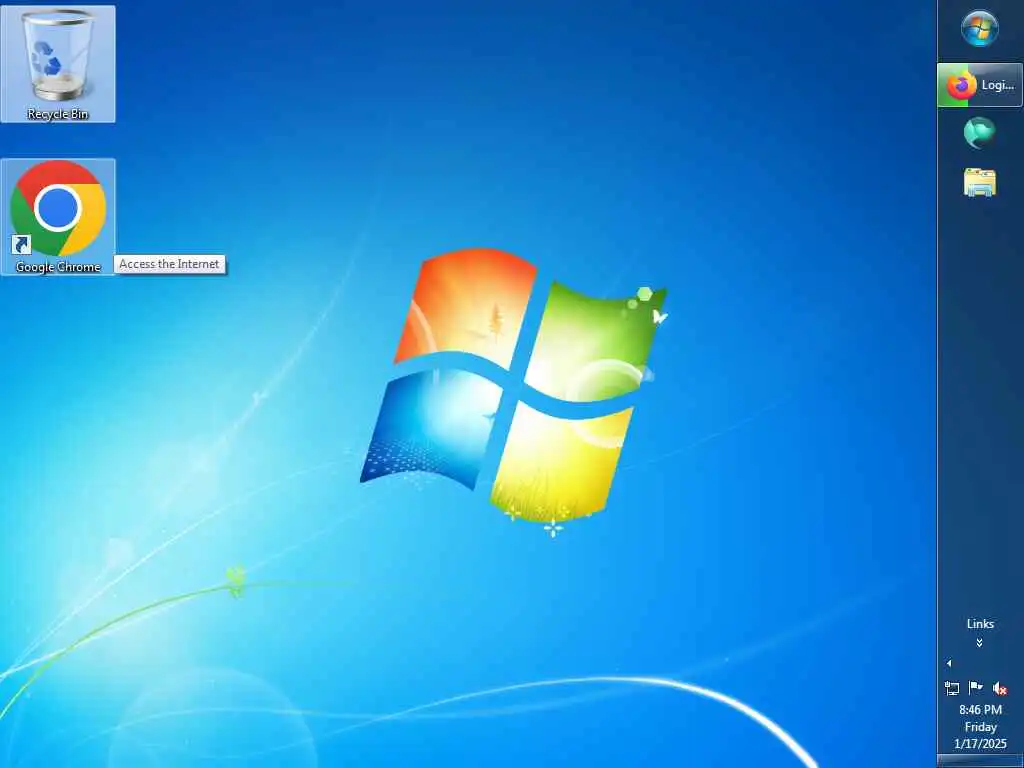Image resolution: width=1024 pixels, height=768 pixels.
Task: Launch the teal globe browser taskbar icon
Action: 980,133
